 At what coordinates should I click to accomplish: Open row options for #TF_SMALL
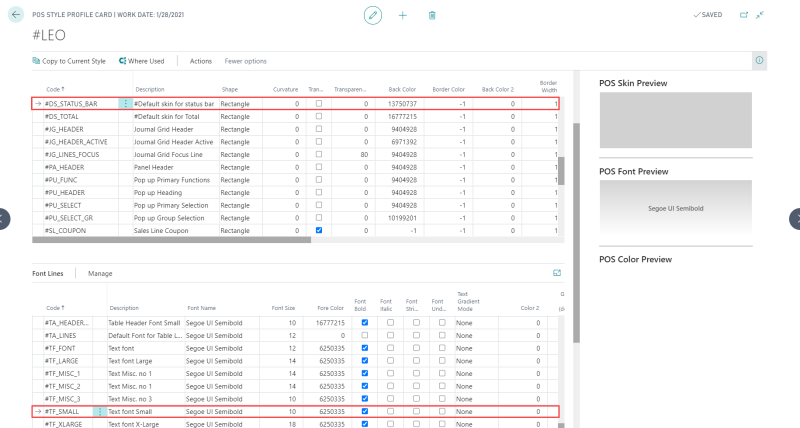100,411
